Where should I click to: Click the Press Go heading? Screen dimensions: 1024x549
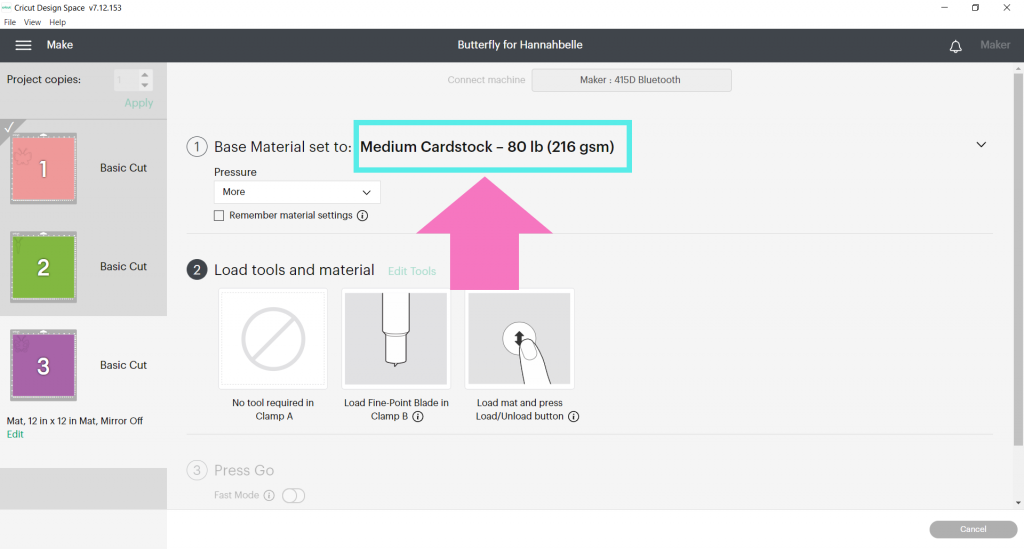(x=244, y=470)
